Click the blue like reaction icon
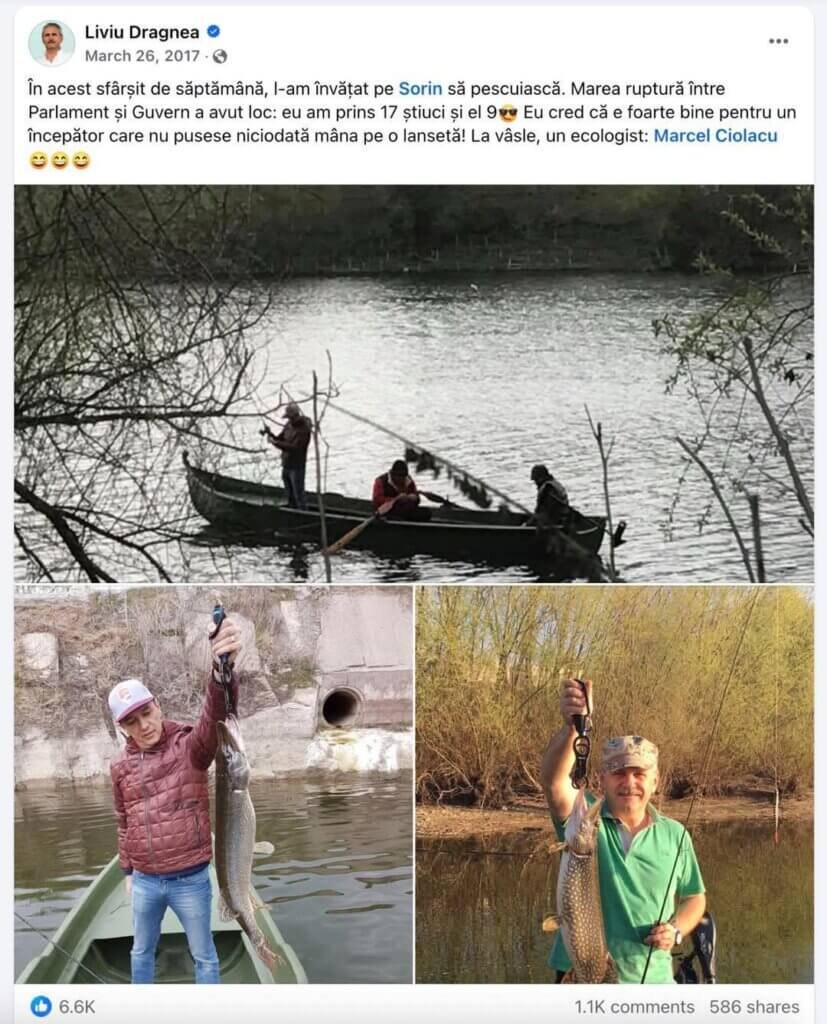This screenshot has height=1024, width=827. click(x=41, y=1006)
